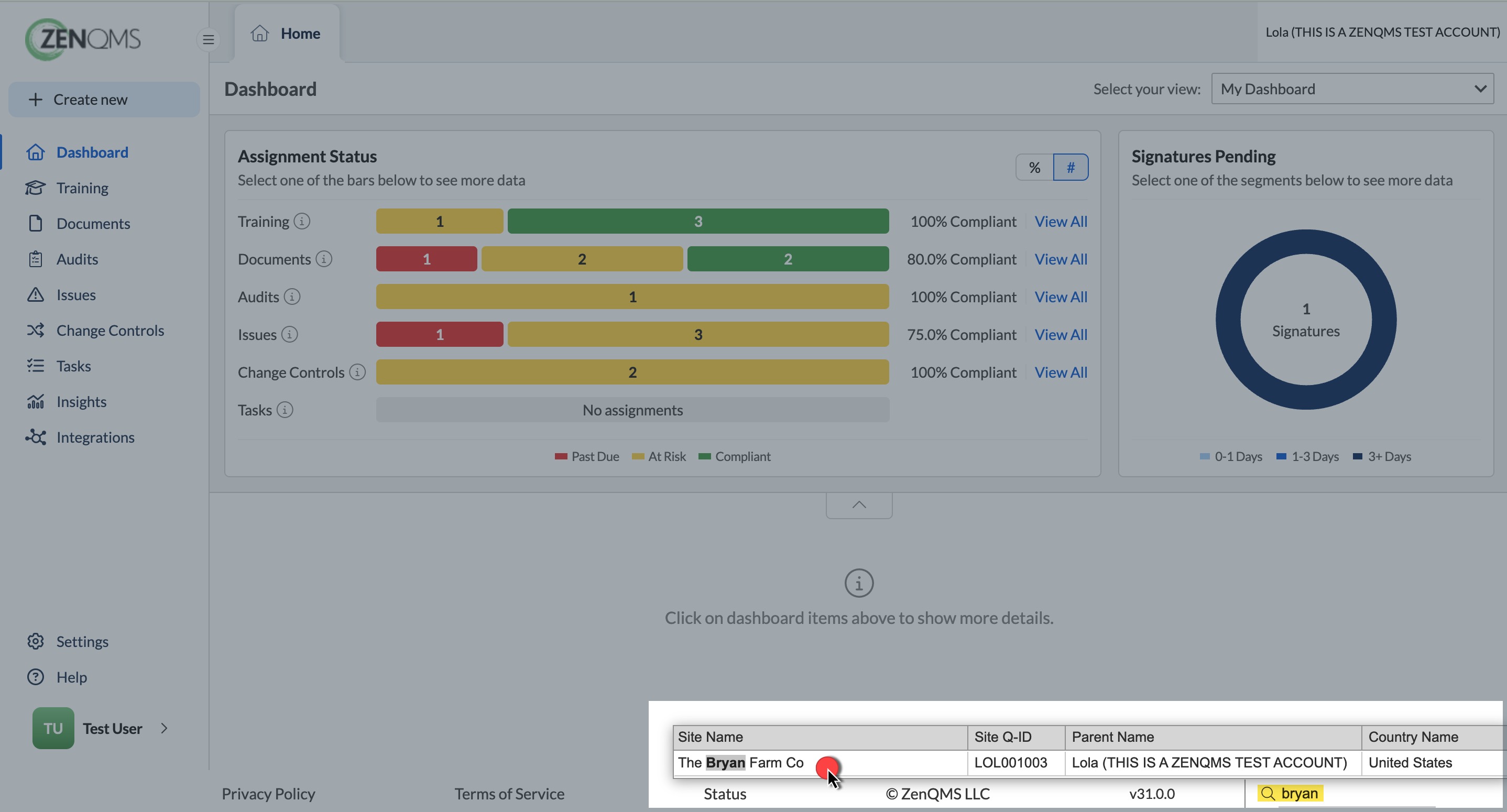Click the Integrations network icon

pyautogui.click(x=36, y=437)
